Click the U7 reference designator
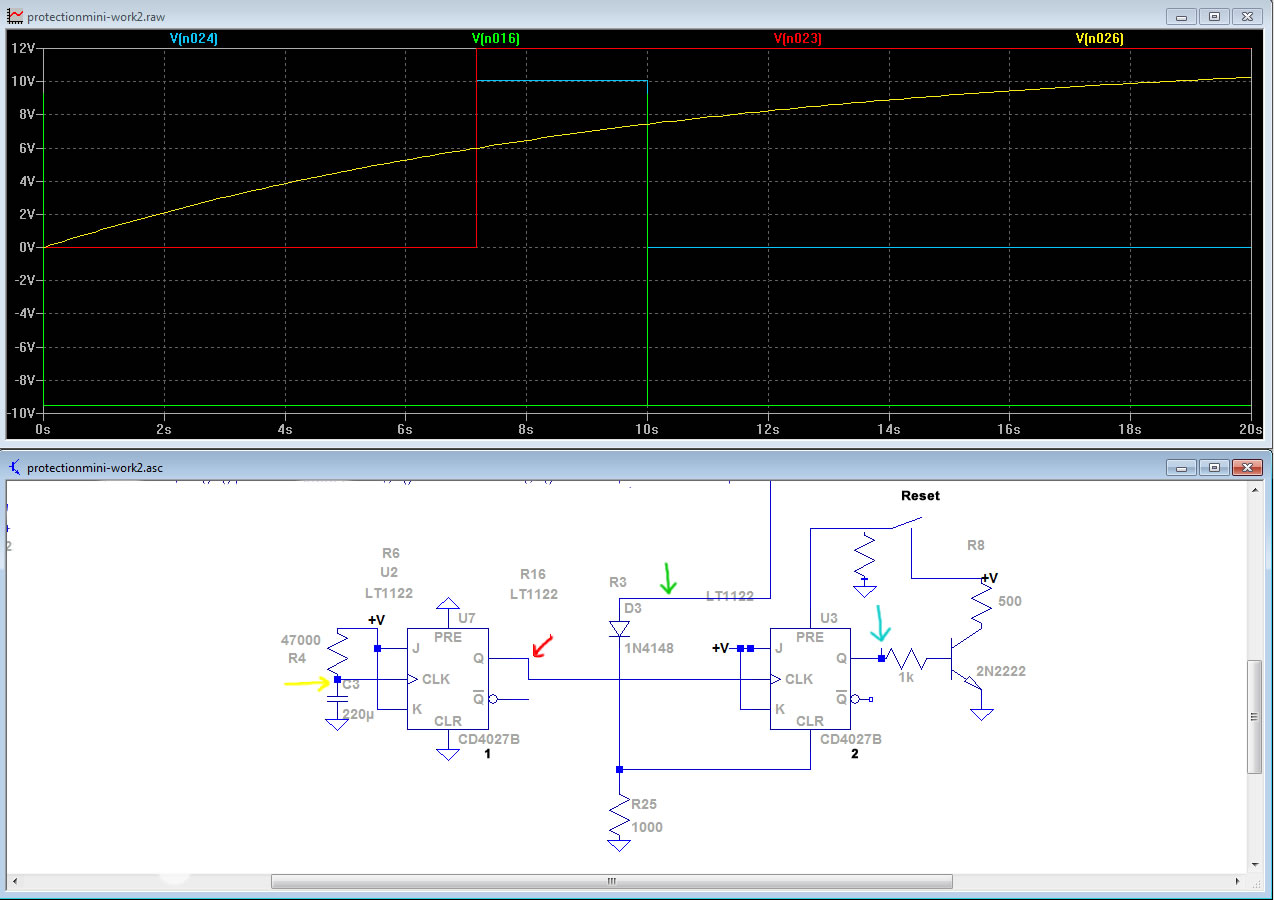 click(467, 618)
